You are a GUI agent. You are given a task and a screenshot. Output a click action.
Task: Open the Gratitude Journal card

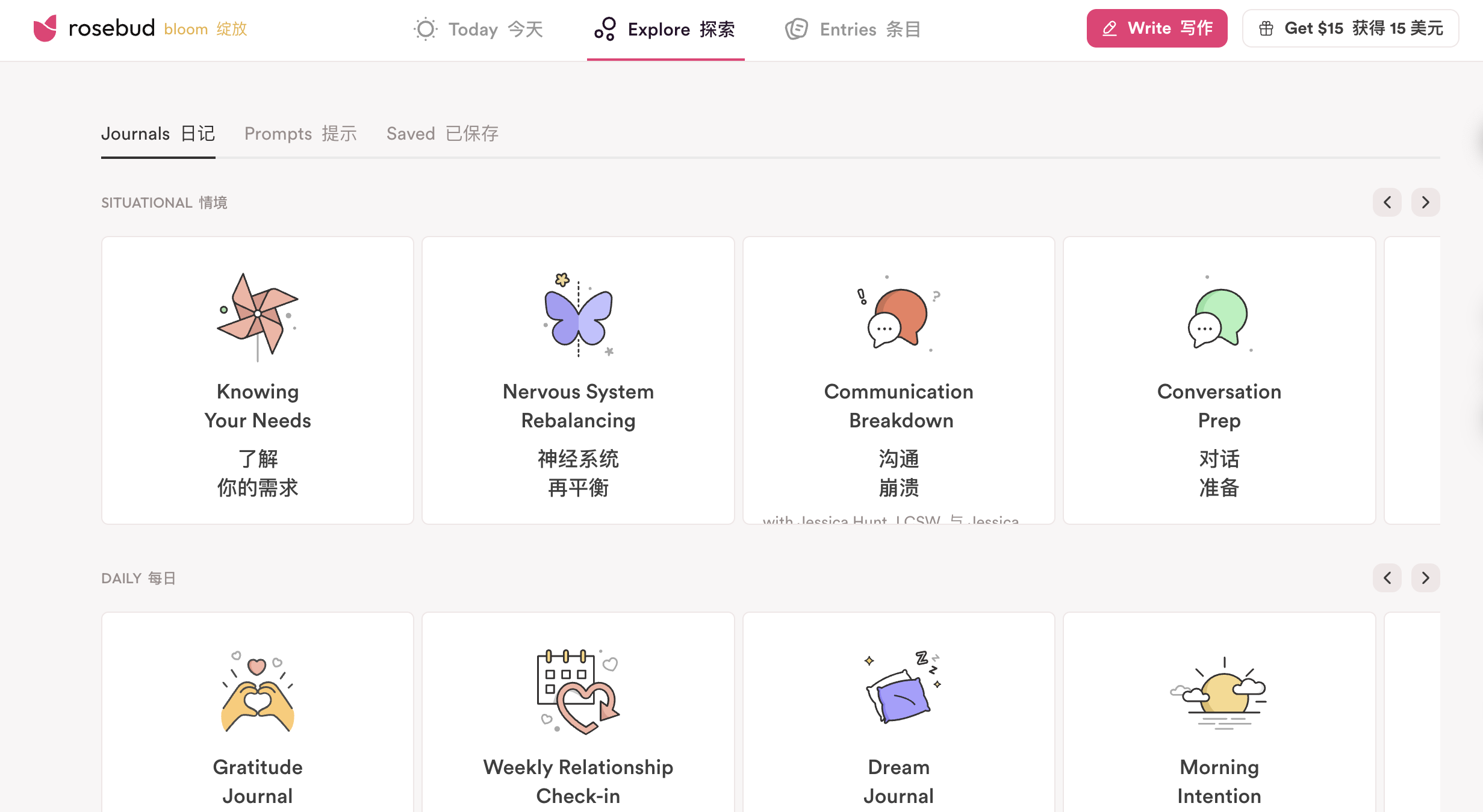(x=257, y=710)
